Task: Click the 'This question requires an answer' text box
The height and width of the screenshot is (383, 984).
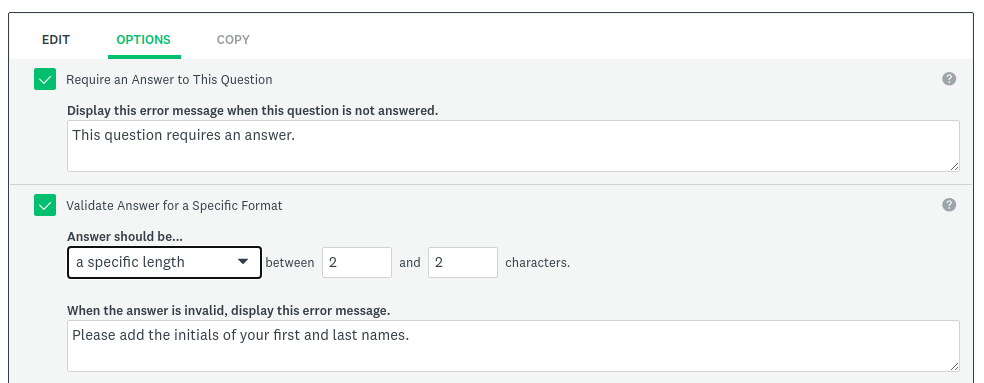Action: click(513, 146)
